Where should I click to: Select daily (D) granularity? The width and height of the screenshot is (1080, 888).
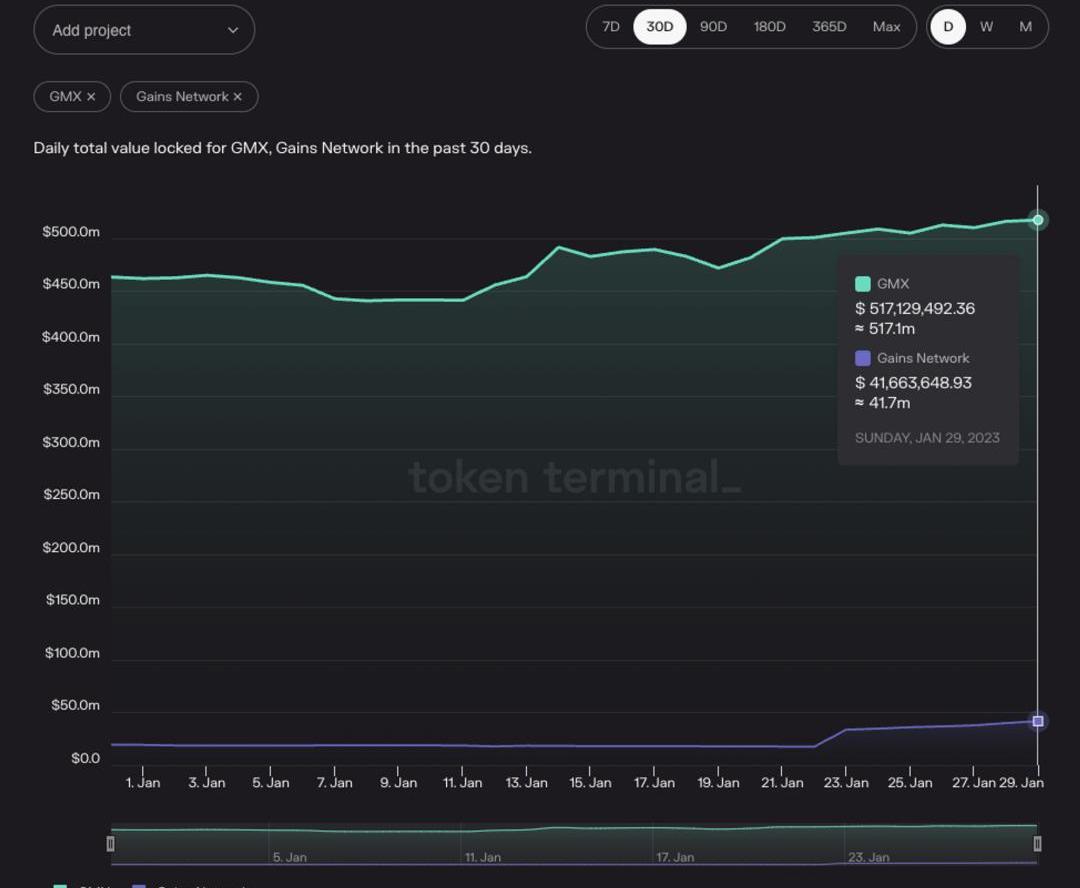pos(948,27)
